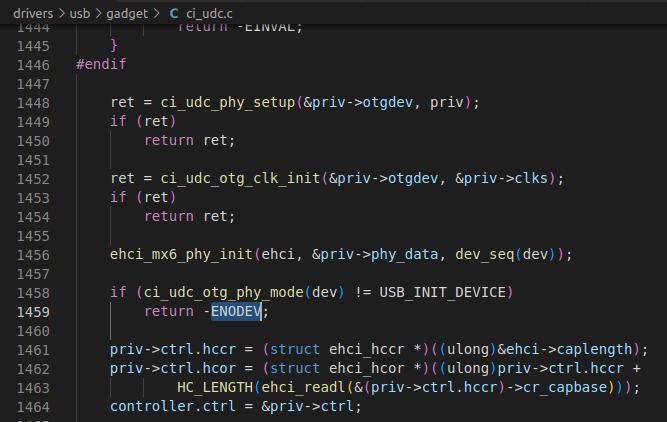
Task: Click the ci_udc_phy_setup function call
Action: [x=228, y=103]
